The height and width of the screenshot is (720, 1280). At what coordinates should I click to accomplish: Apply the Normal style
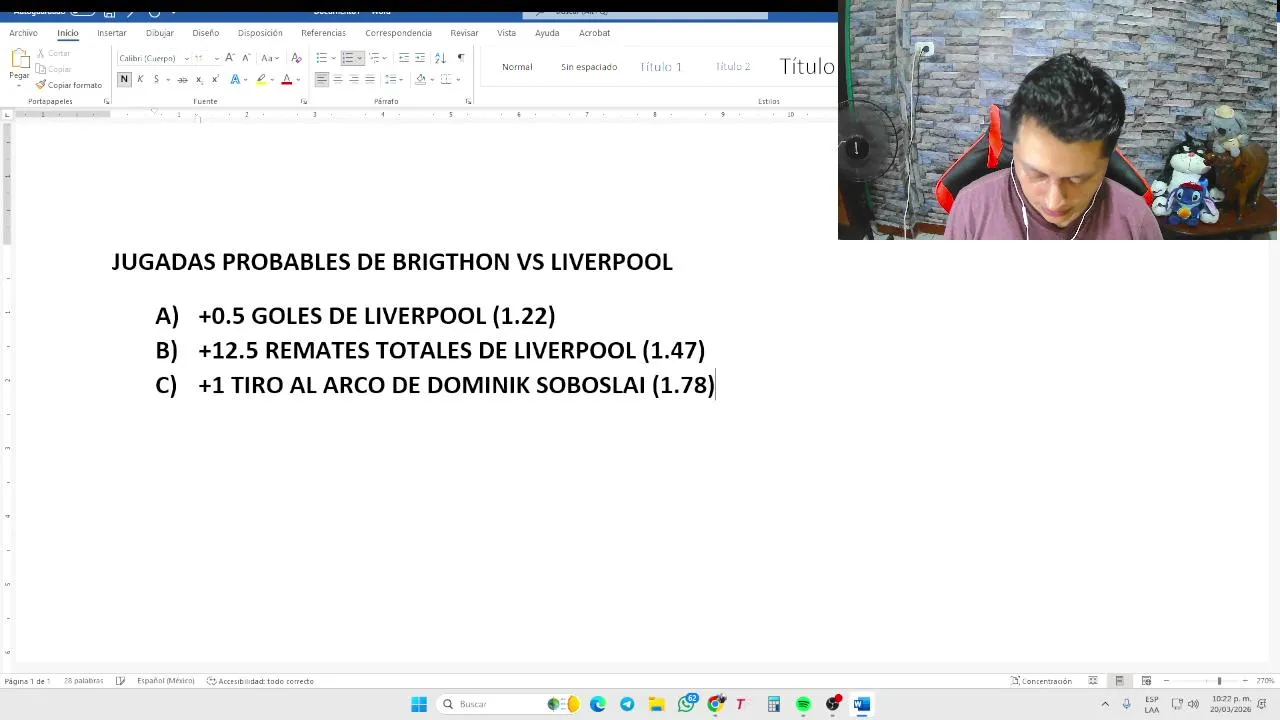click(x=517, y=67)
